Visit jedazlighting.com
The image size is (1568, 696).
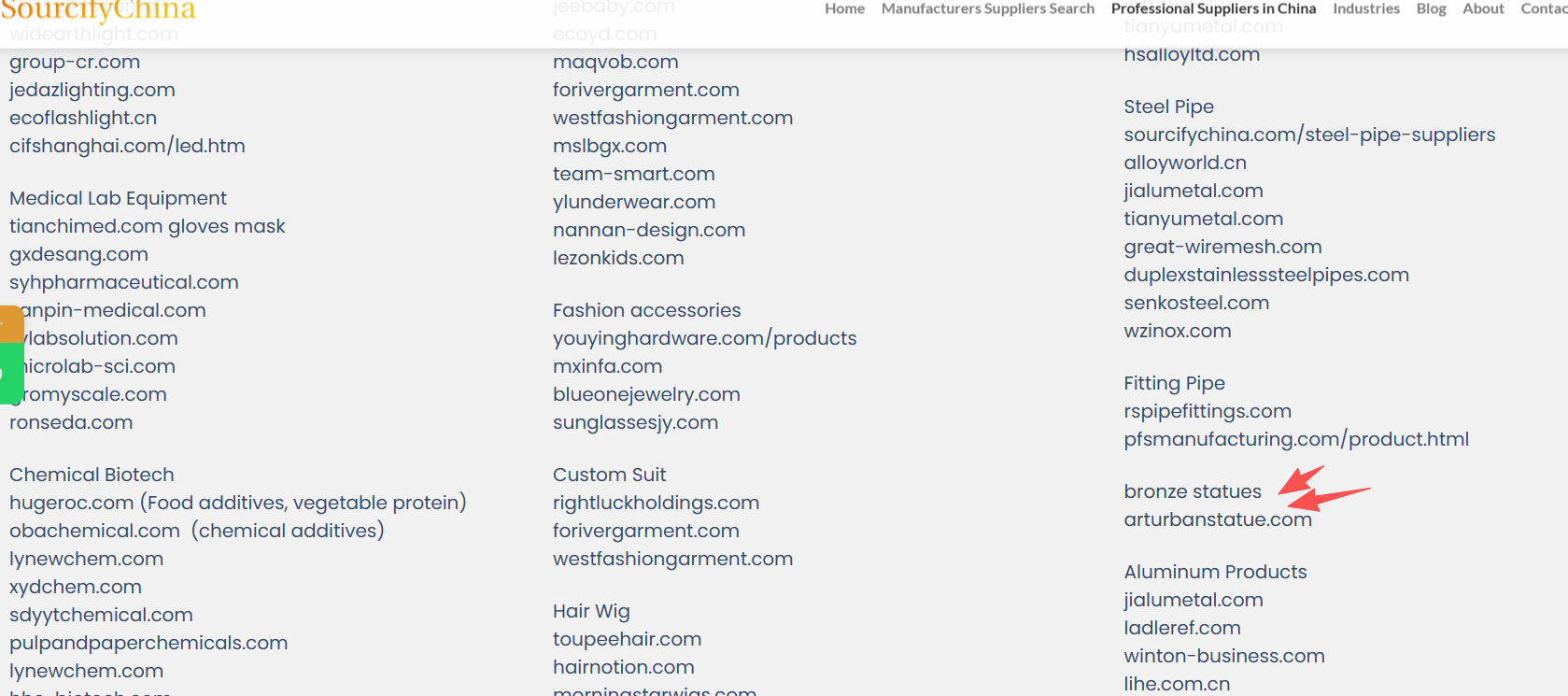tap(92, 91)
